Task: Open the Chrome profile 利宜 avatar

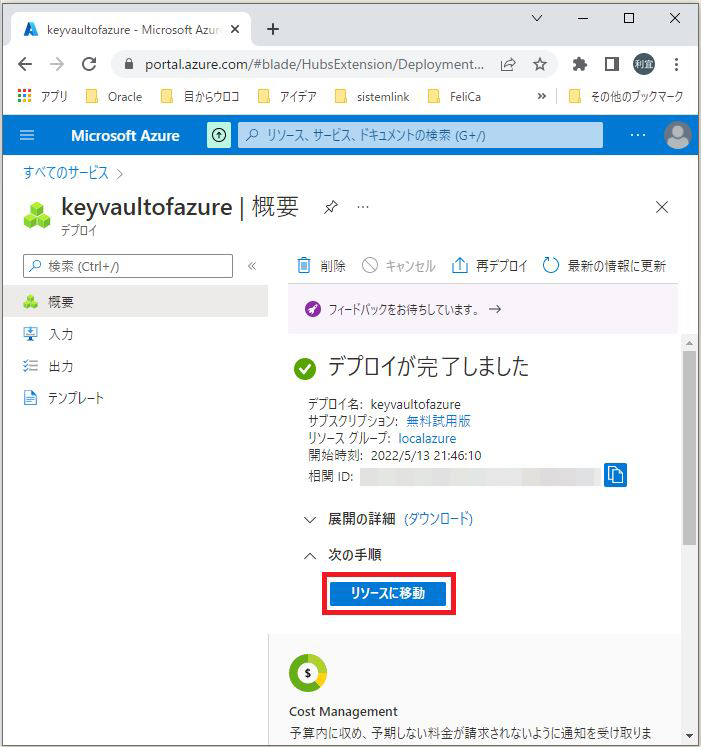Action: (644, 64)
